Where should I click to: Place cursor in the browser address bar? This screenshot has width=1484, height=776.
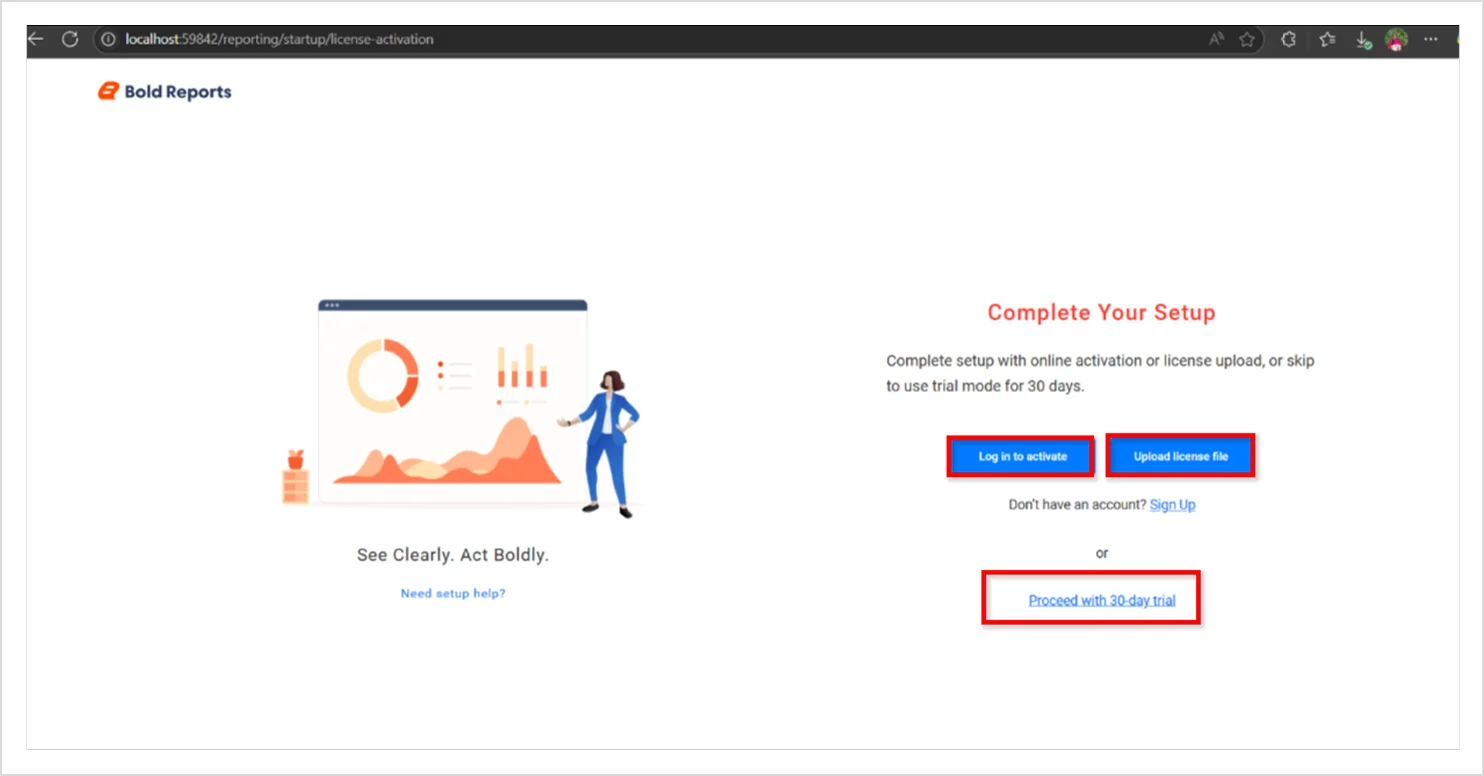click(x=300, y=39)
